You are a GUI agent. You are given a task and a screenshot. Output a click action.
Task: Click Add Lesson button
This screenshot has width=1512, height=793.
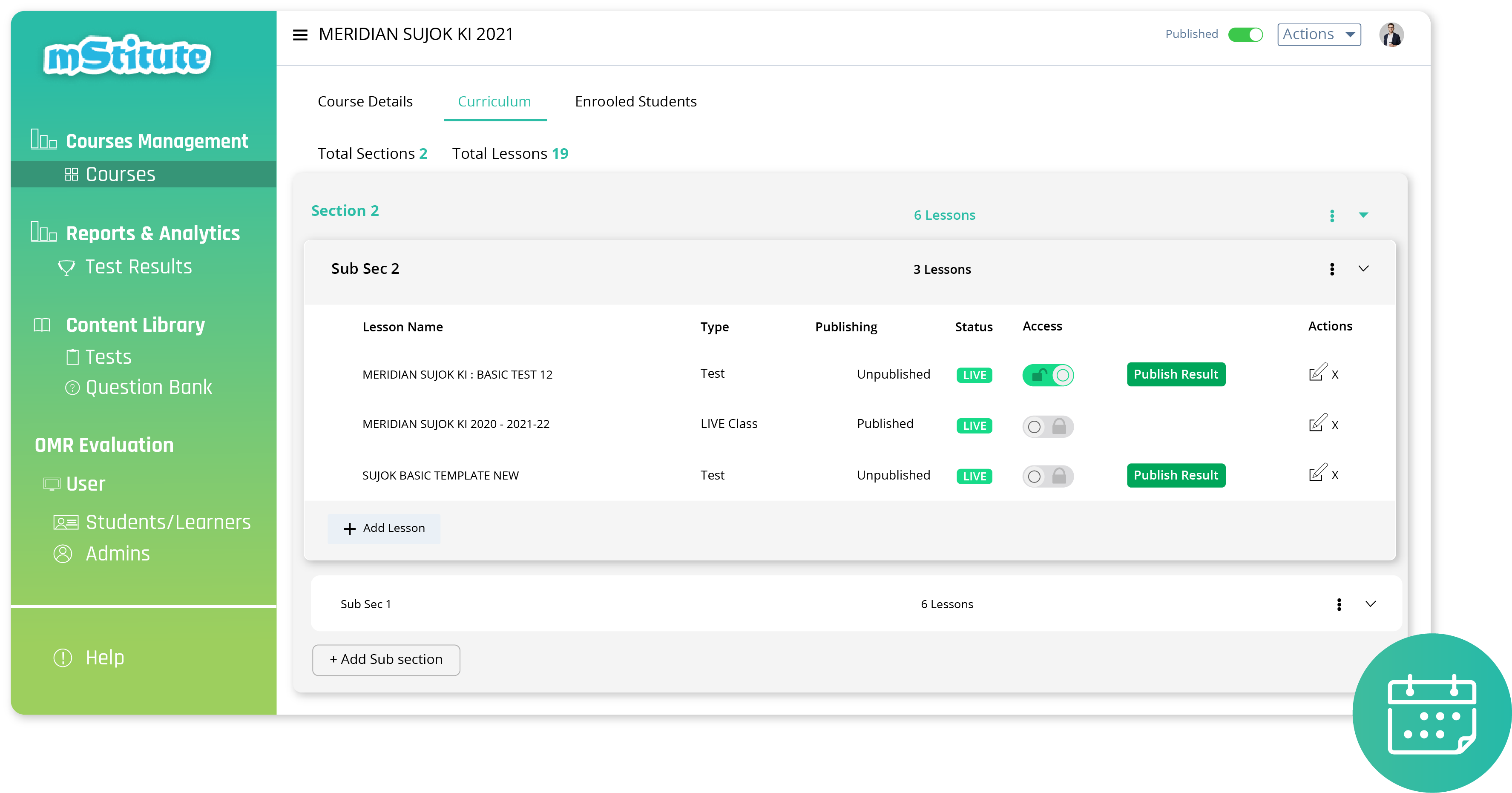384,528
